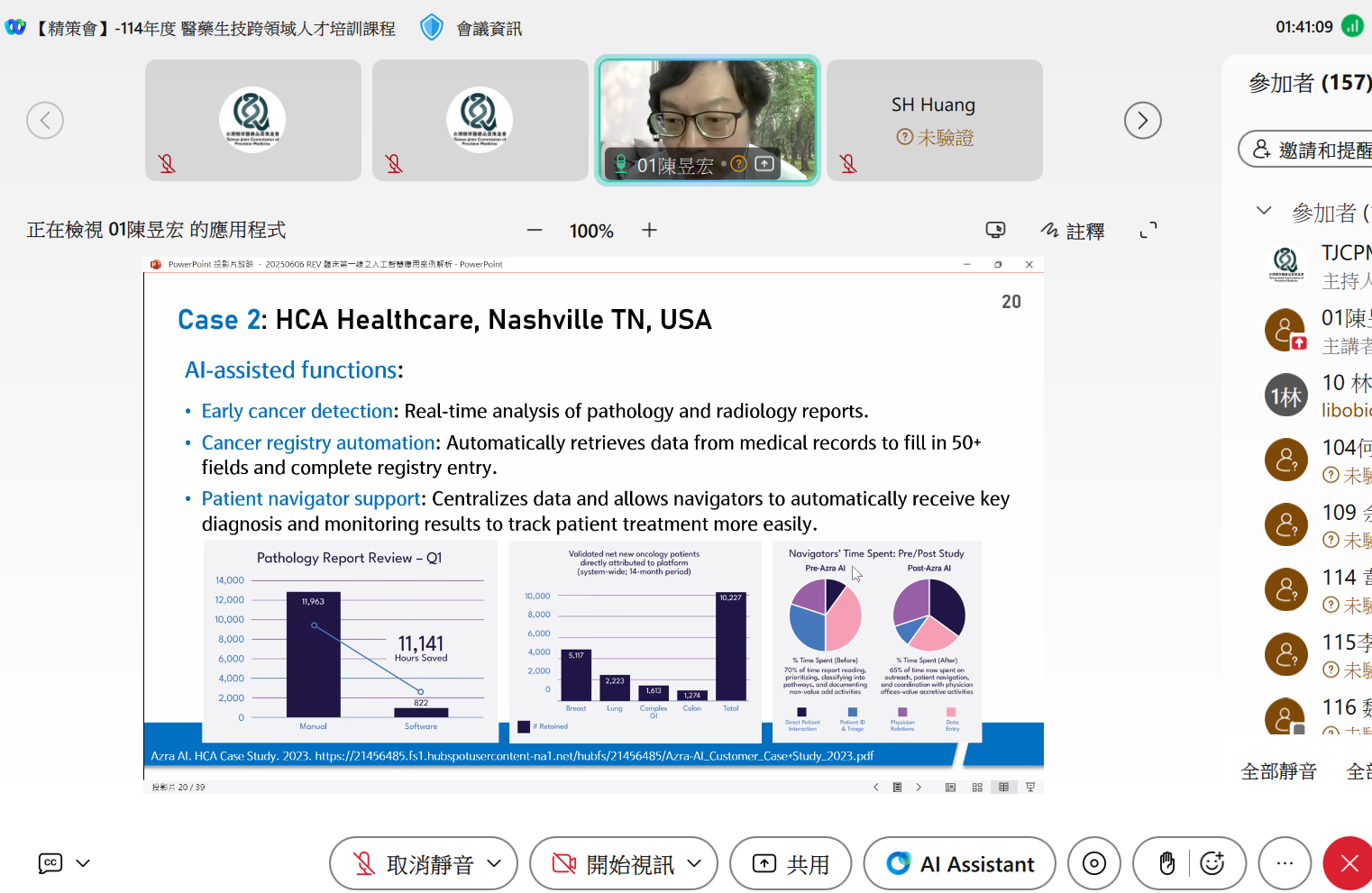Click the orange unverified icon on 01陳昱宏 tile
This screenshot has width=1372, height=893.
[x=739, y=164]
